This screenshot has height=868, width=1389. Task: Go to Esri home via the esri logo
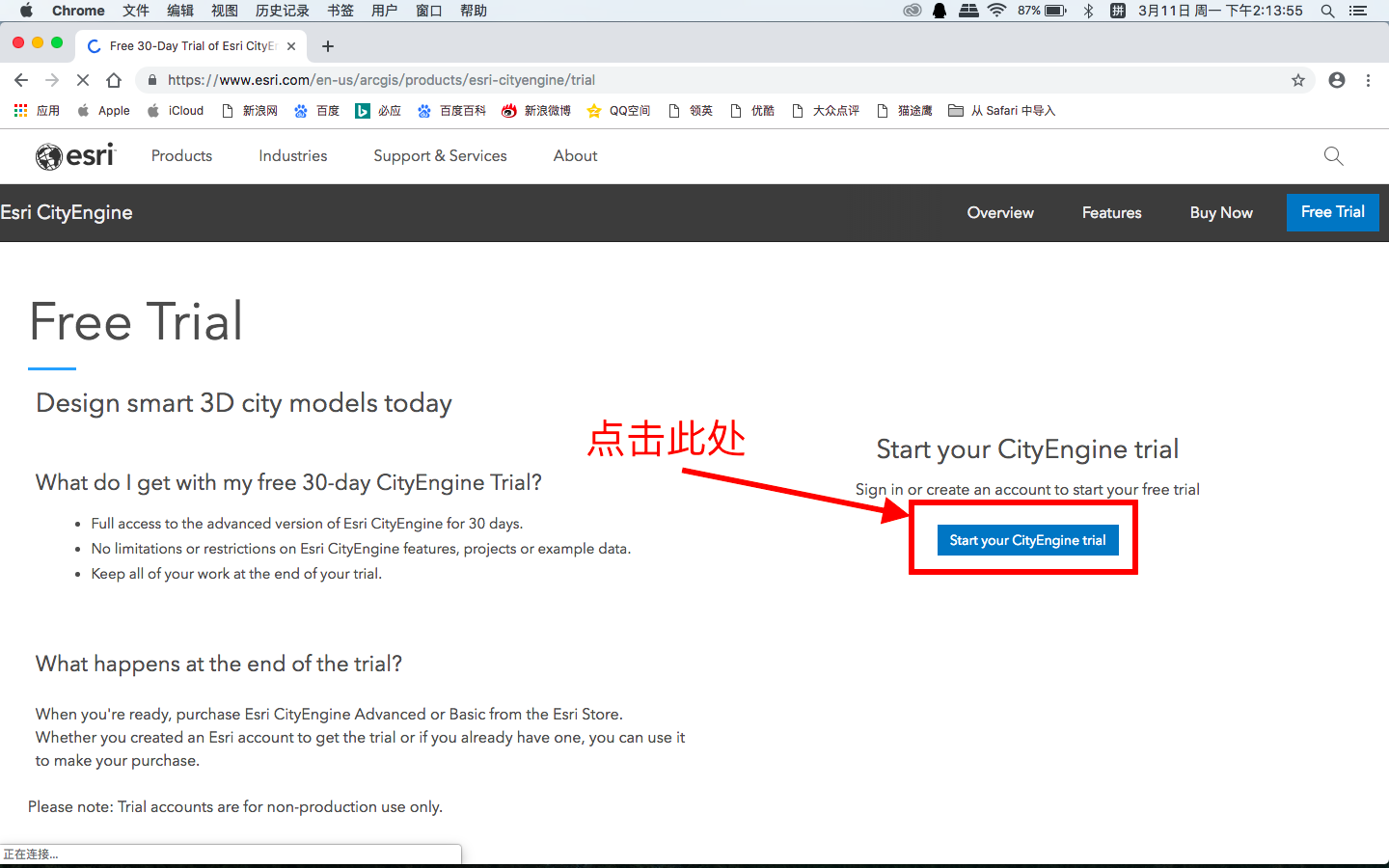[x=75, y=155]
